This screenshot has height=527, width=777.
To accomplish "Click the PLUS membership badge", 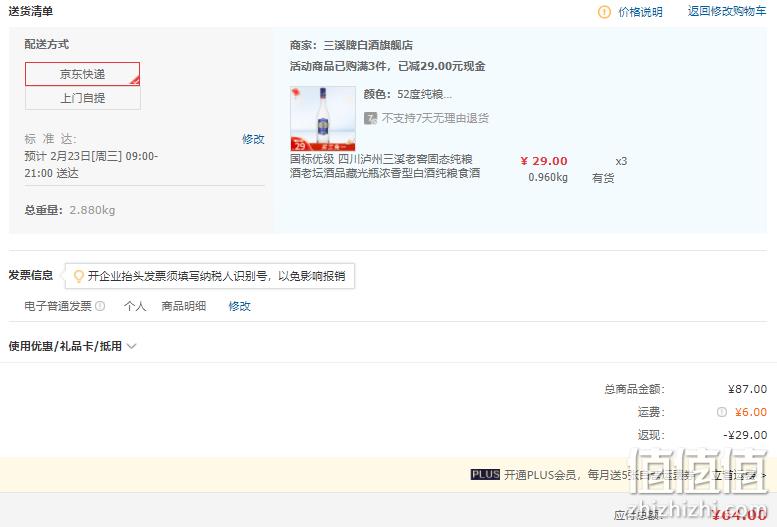I will (485, 474).
